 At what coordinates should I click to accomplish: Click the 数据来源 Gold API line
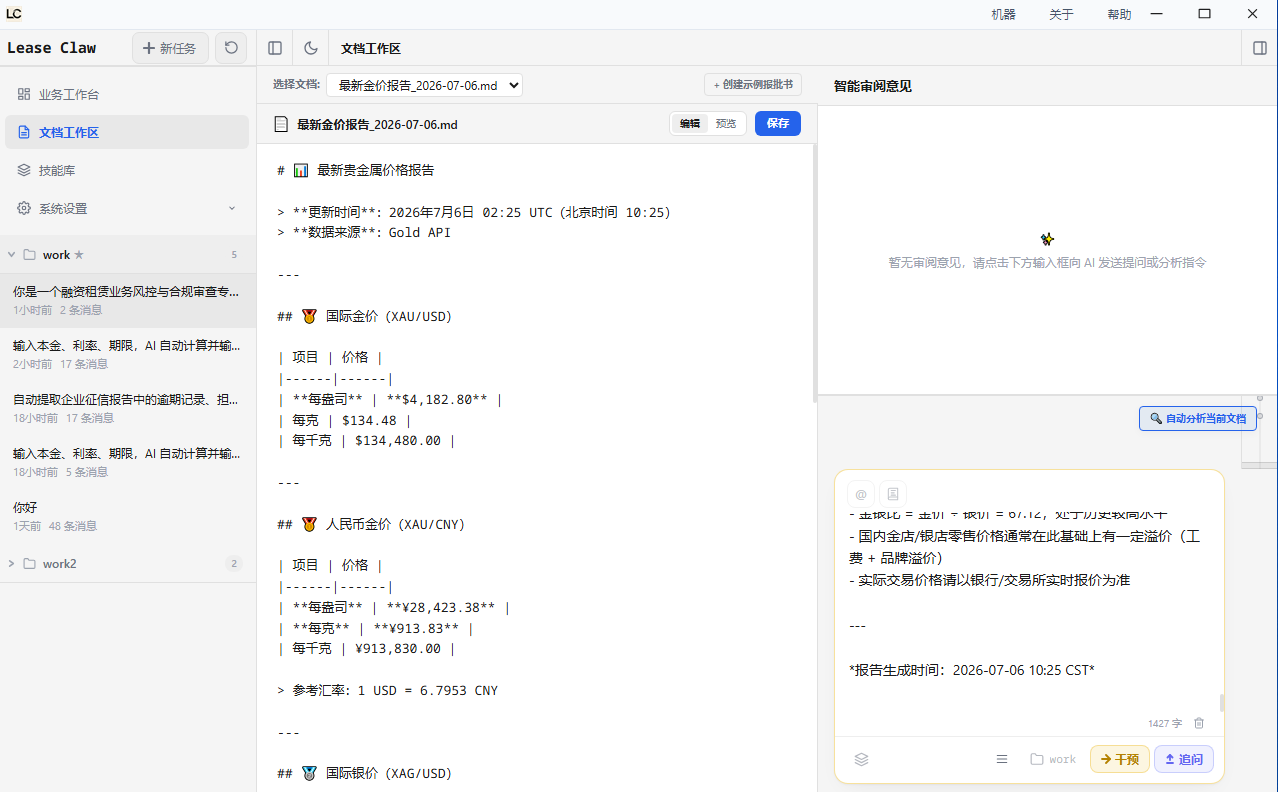point(364,233)
